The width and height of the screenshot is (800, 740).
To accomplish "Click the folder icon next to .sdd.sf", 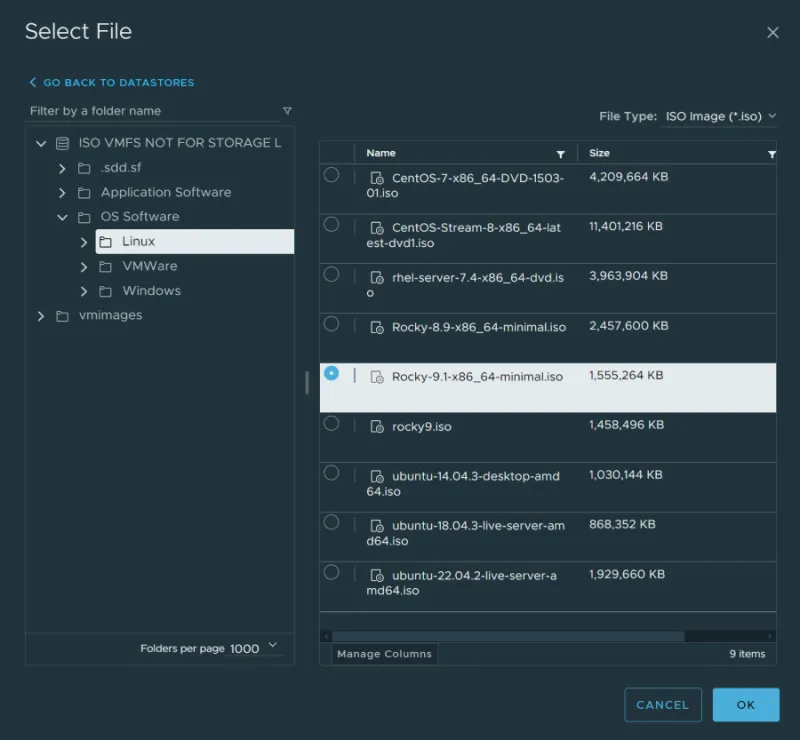I will (84, 168).
